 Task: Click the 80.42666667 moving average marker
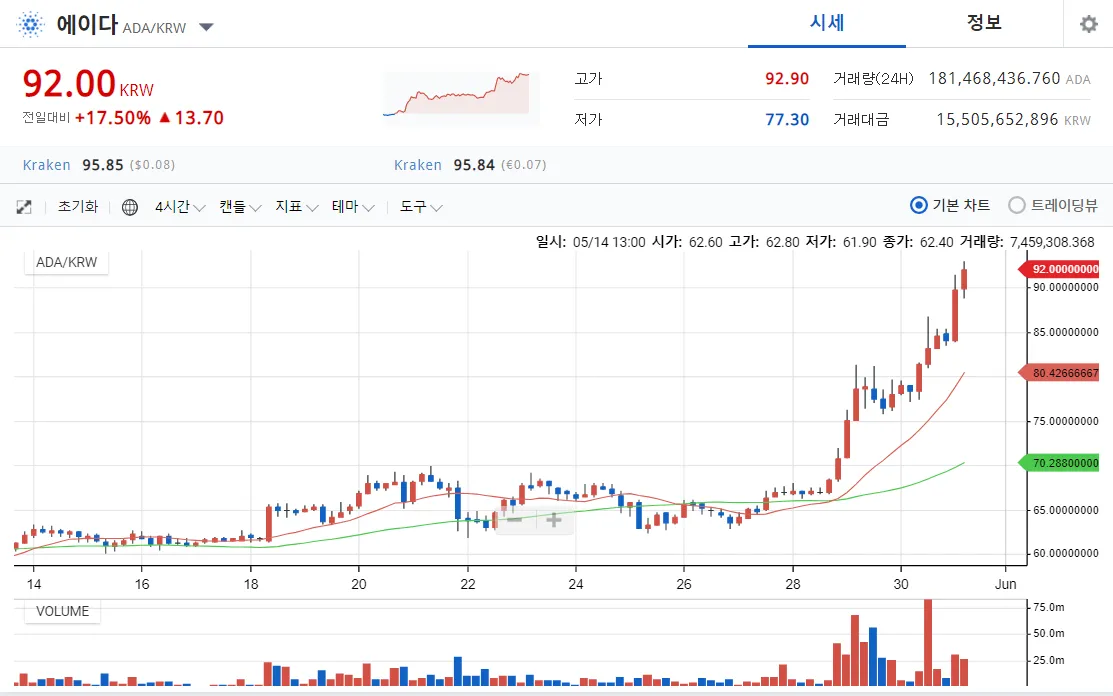[x=1059, y=372]
